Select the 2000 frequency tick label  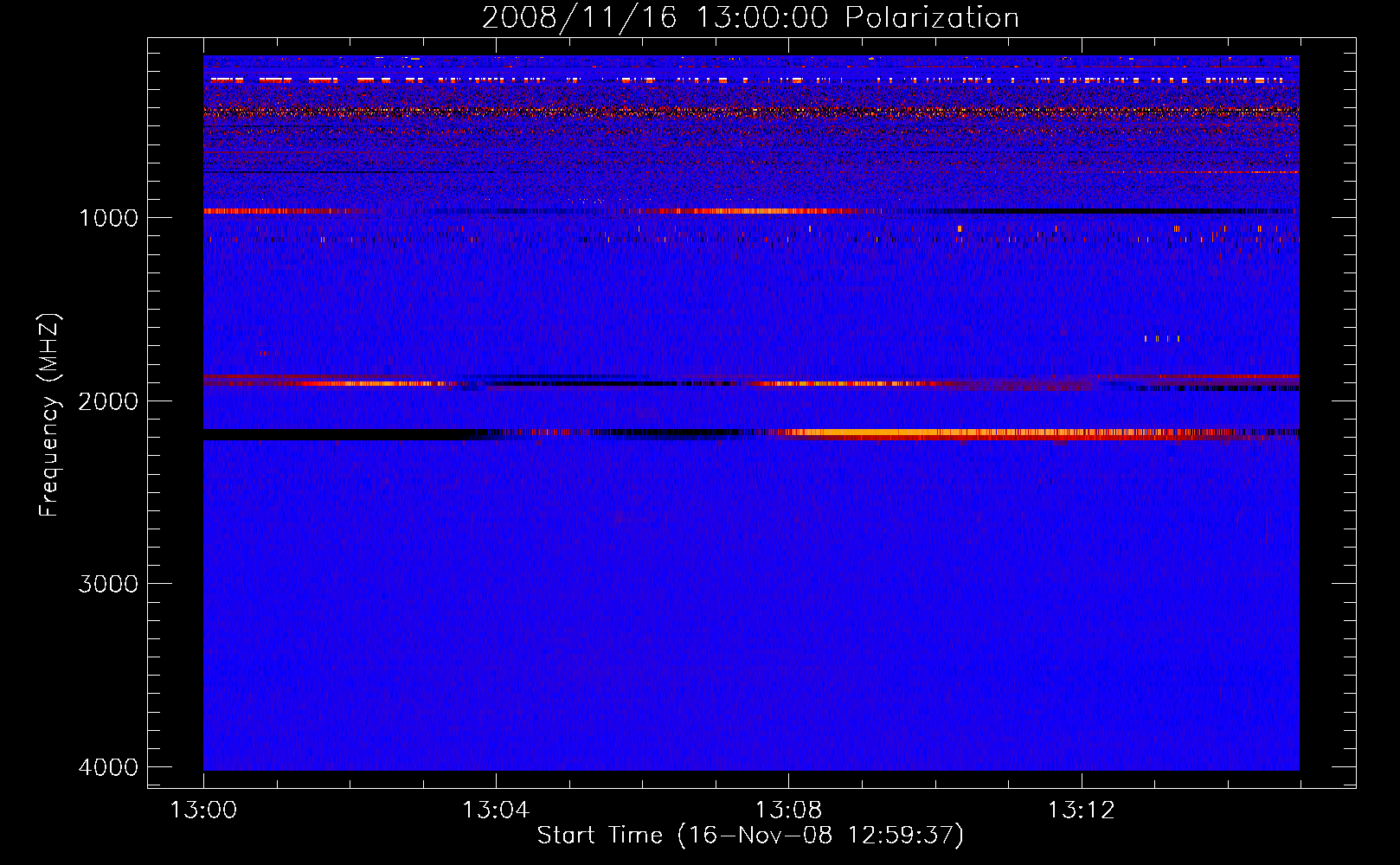point(108,400)
